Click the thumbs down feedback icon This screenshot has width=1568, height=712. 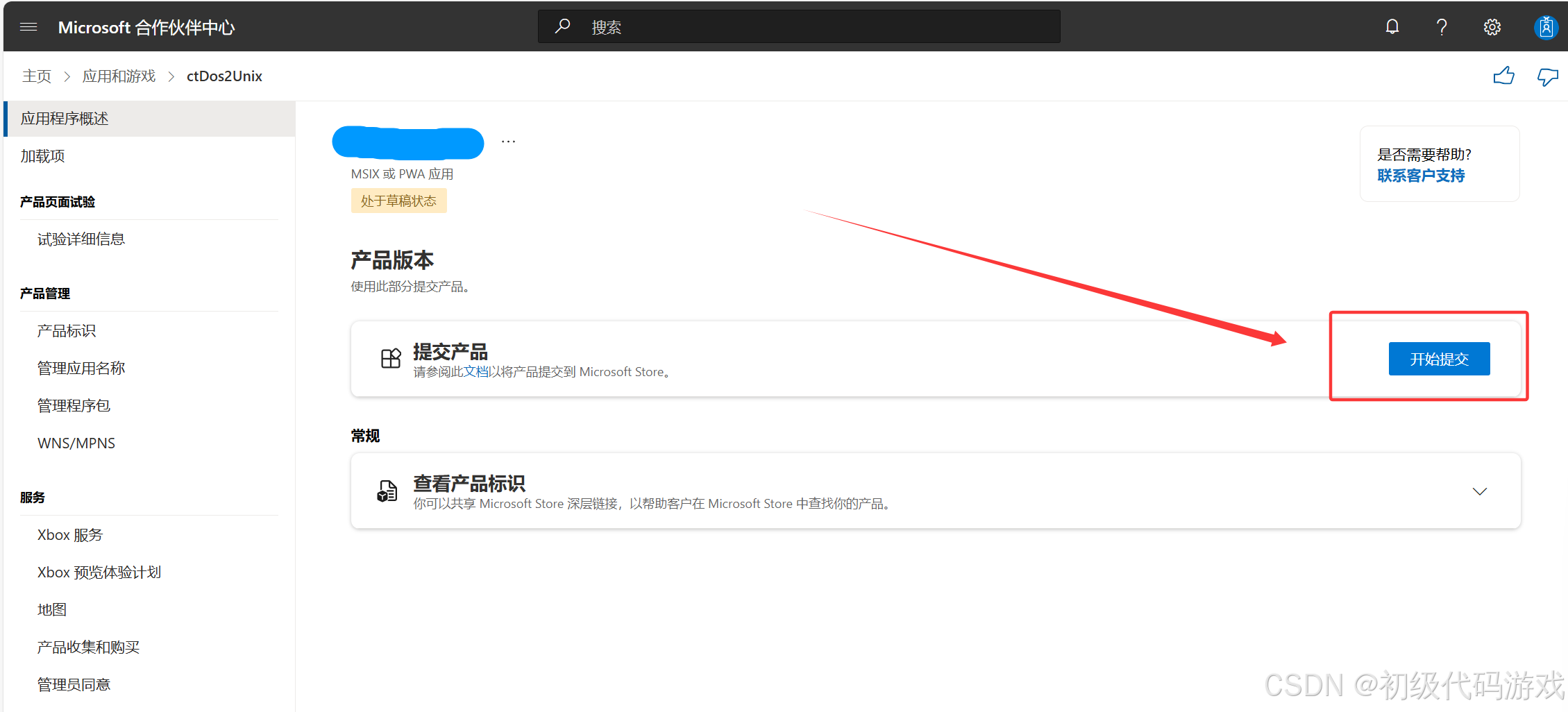pyautogui.click(x=1547, y=76)
